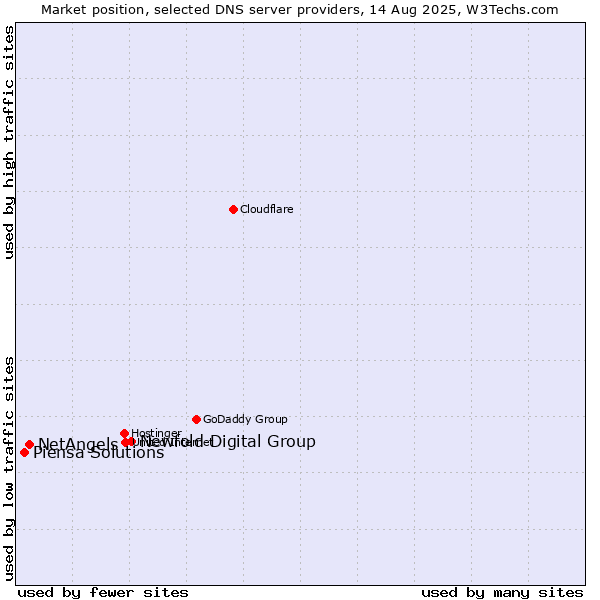Click 'used by fewer sites' axis label
The height and width of the screenshot is (600, 600).
(103, 593)
